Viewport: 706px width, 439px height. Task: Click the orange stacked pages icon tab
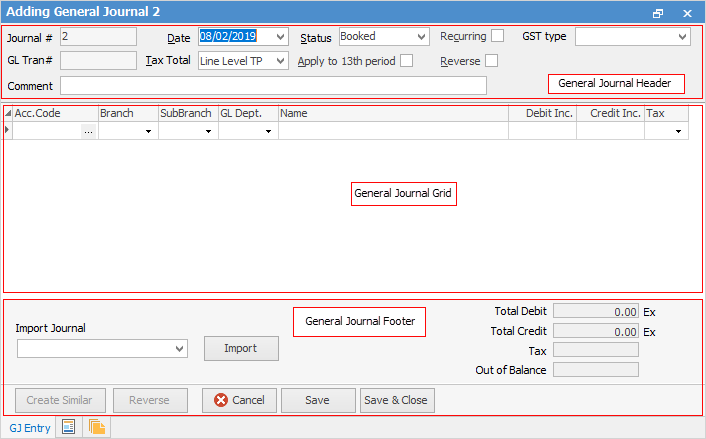pos(98,427)
